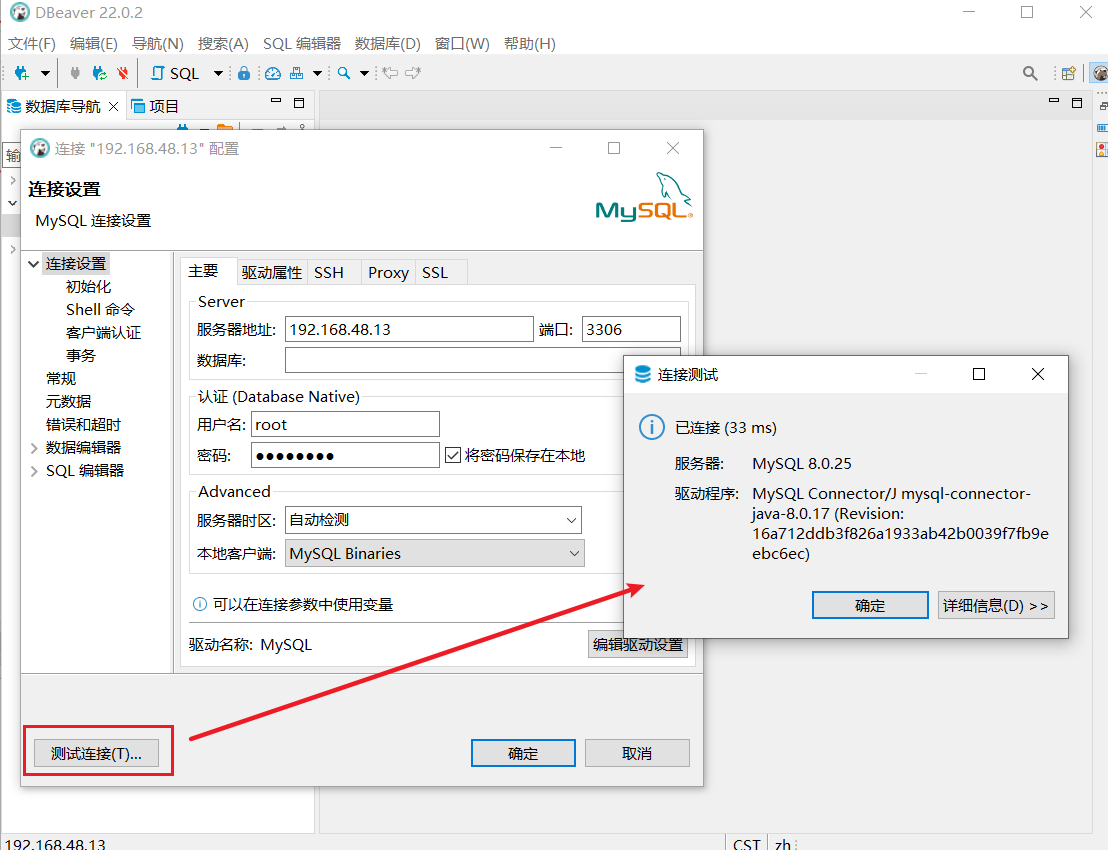Open the 导航(N) menu
The width and height of the screenshot is (1108, 850).
tap(158, 44)
